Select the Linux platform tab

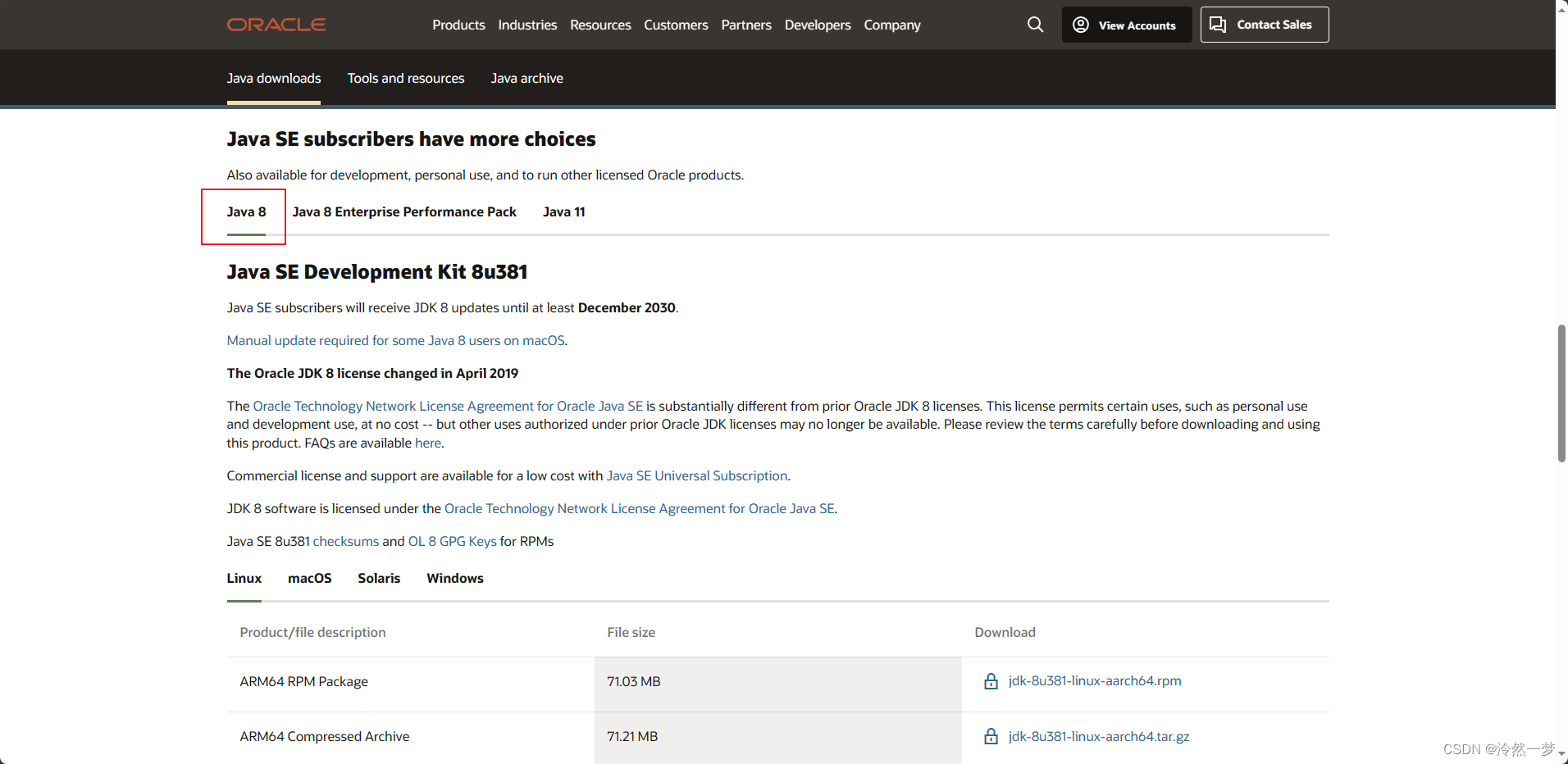click(244, 578)
